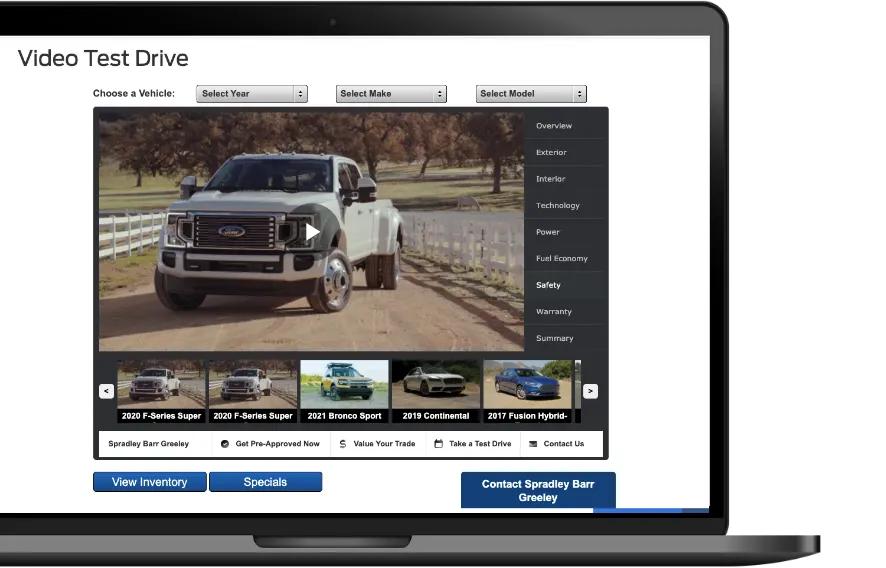Viewport: 886px width, 568px height.
Task: Select the 2017 Fusion Hybrid thumbnail
Action: point(527,391)
